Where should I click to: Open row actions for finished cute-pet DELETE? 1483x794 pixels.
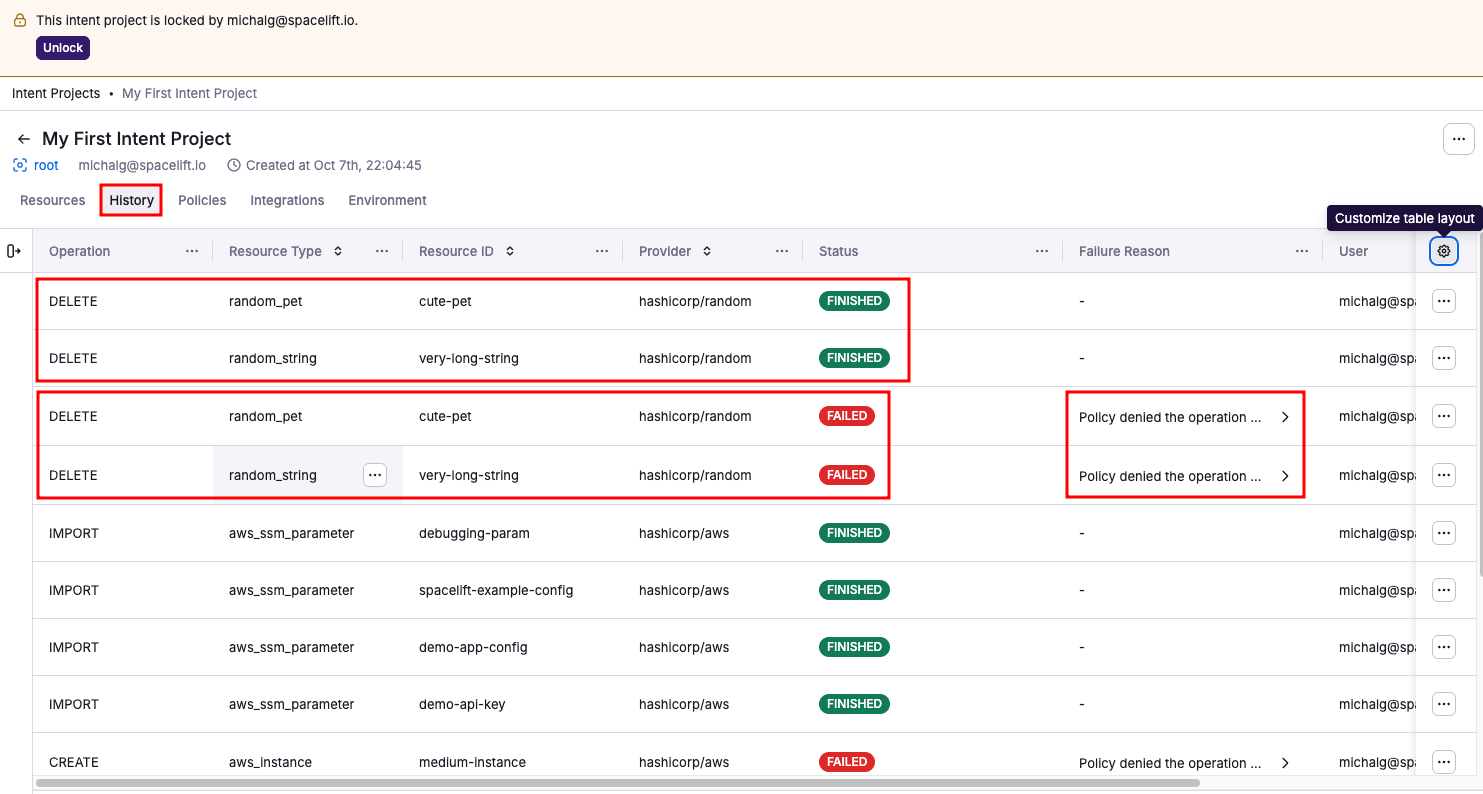click(1443, 300)
